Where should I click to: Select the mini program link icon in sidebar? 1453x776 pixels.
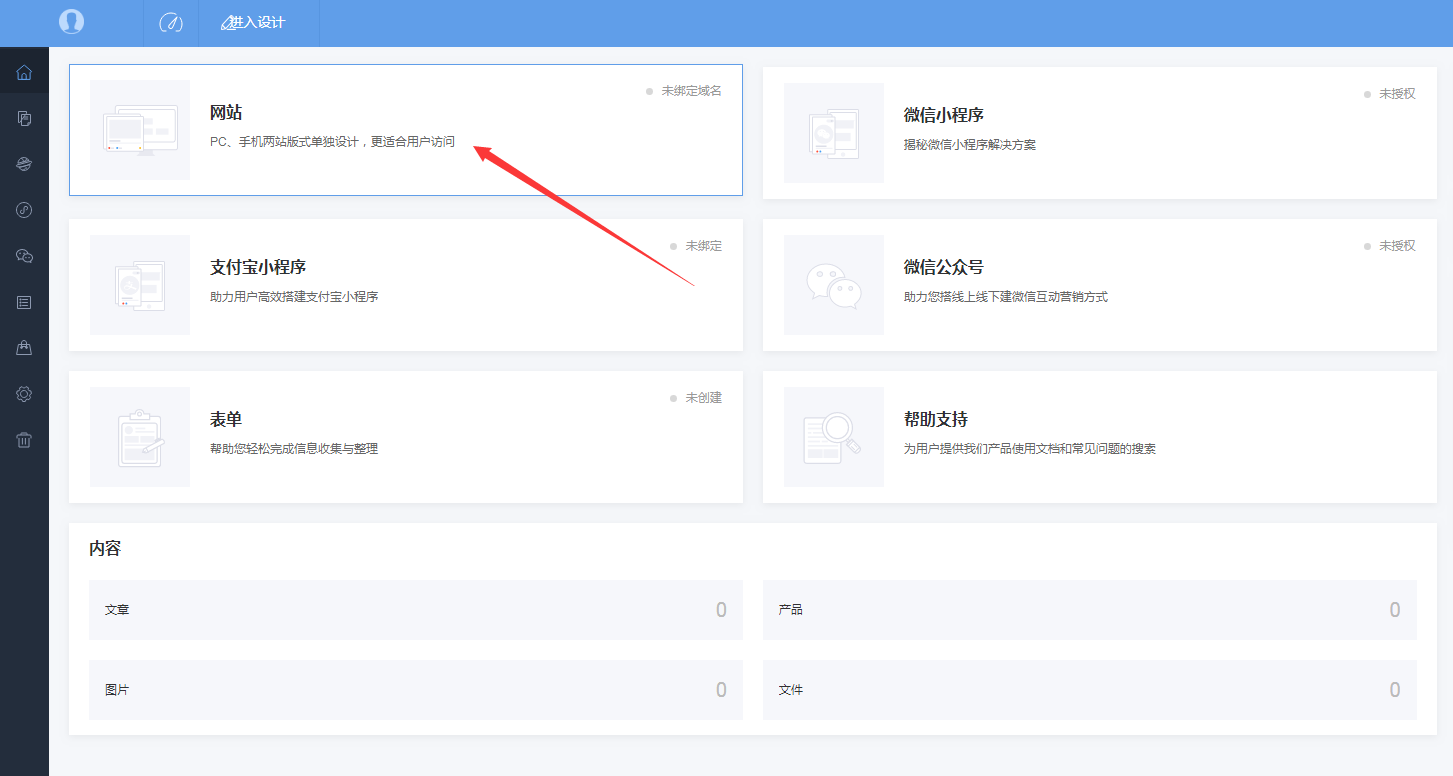click(x=24, y=210)
